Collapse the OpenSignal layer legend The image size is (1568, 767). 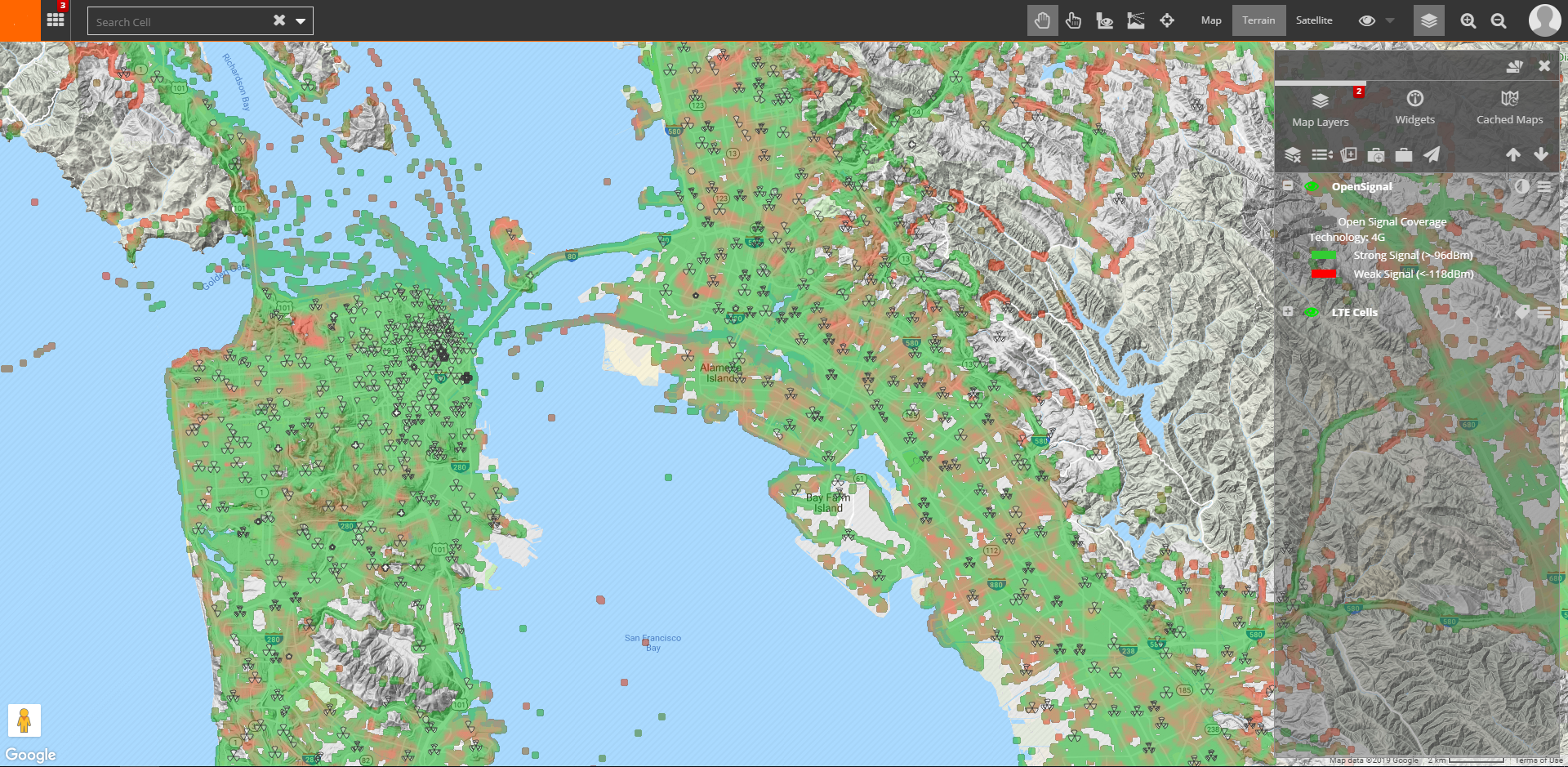[x=1288, y=185]
